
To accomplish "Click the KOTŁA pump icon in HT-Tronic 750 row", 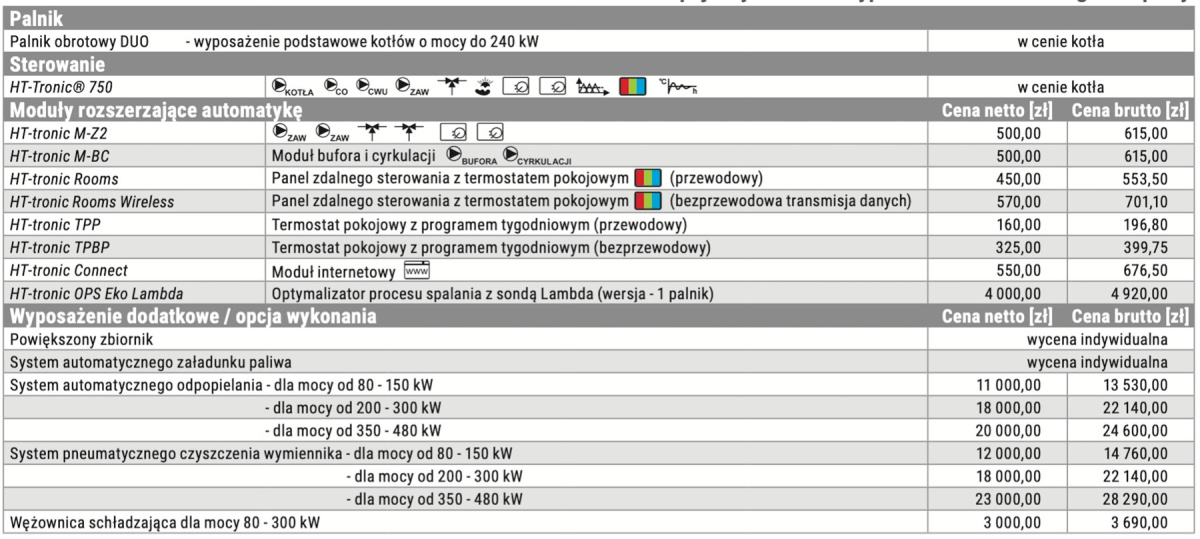I will pos(292,87).
